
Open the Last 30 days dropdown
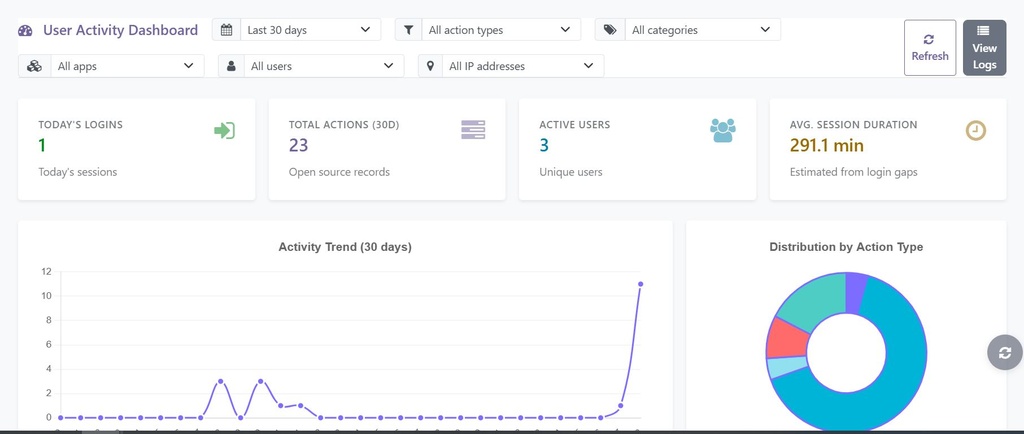pyautogui.click(x=311, y=30)
